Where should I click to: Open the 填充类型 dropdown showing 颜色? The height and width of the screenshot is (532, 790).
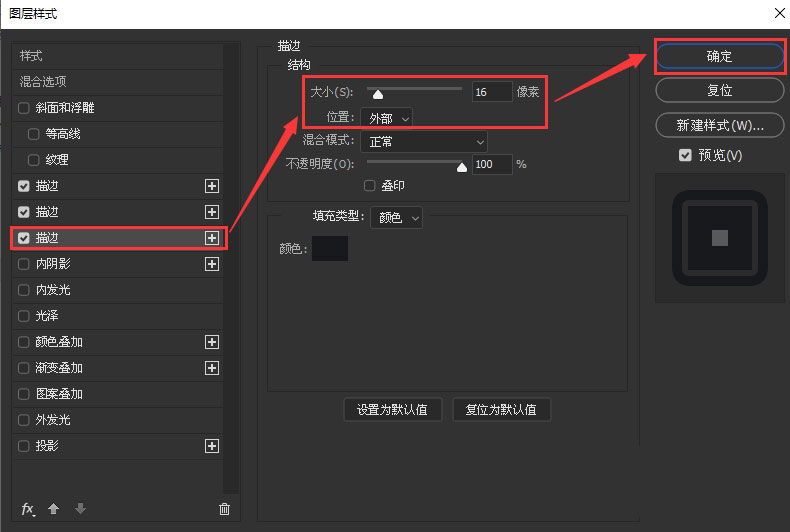point(397,218)
